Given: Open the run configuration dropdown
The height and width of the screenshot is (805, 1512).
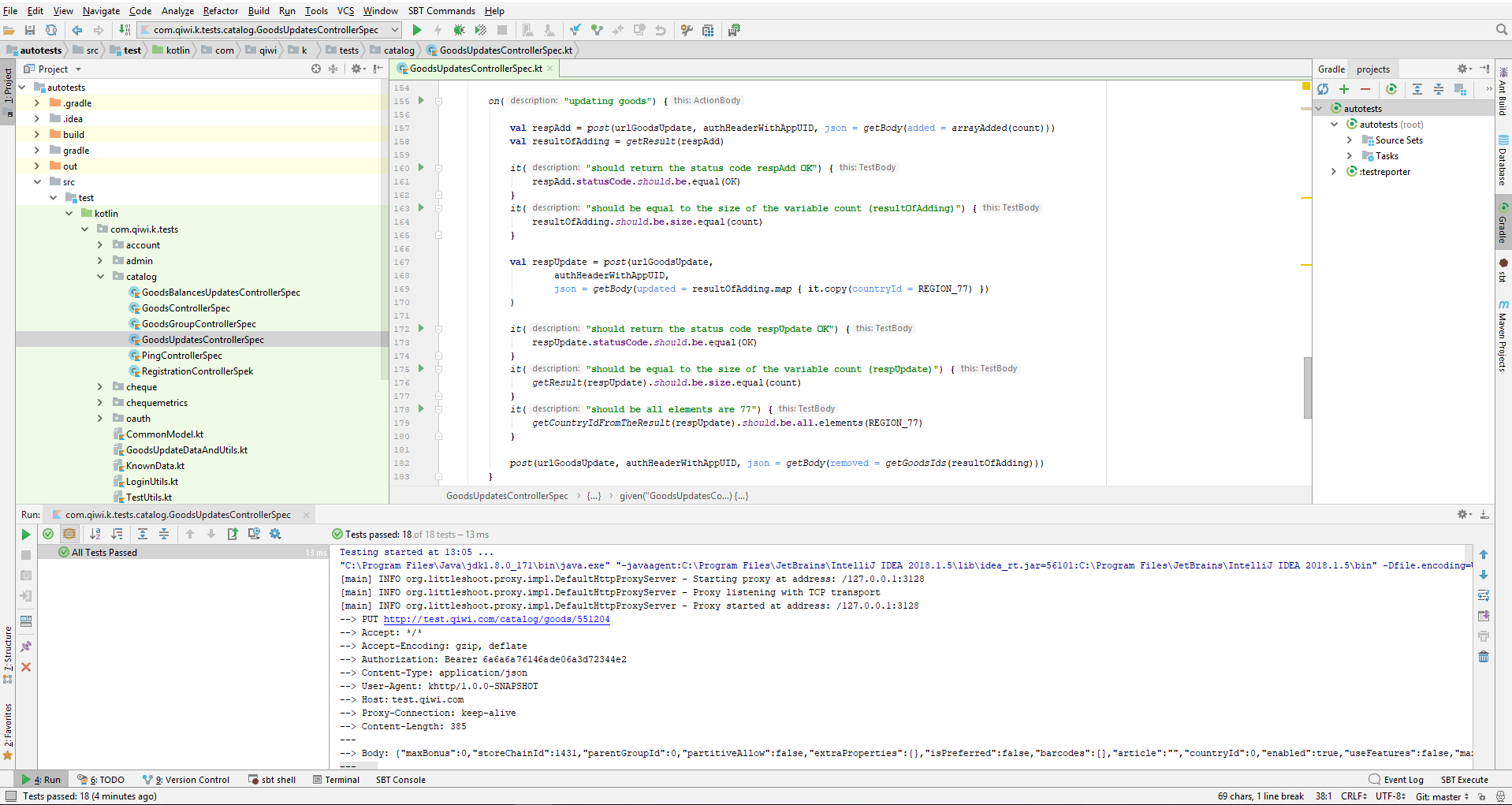Looking at the screenshot, I should coord(395,30).
